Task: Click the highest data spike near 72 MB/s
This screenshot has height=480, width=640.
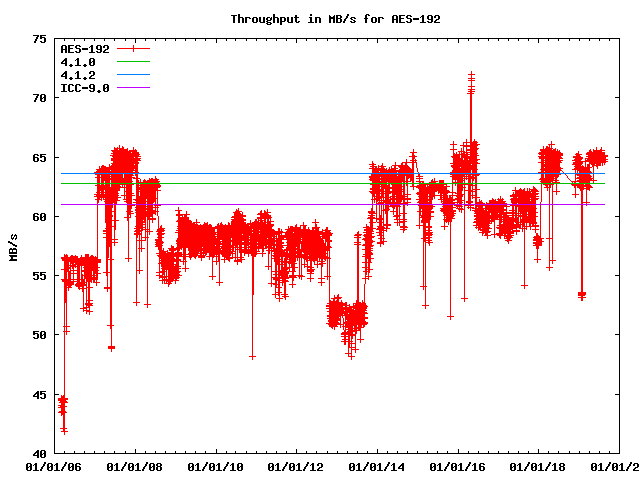Action: (471, 75)
